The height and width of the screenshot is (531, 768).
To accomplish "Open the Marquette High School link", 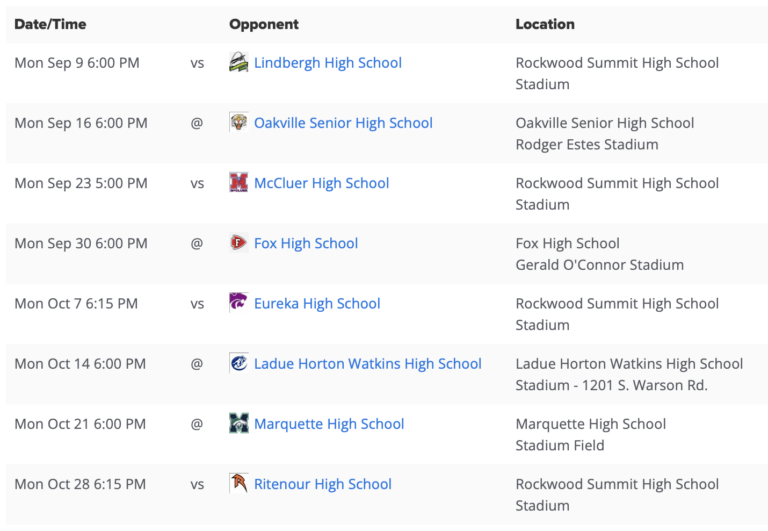I will coord(329,424).
